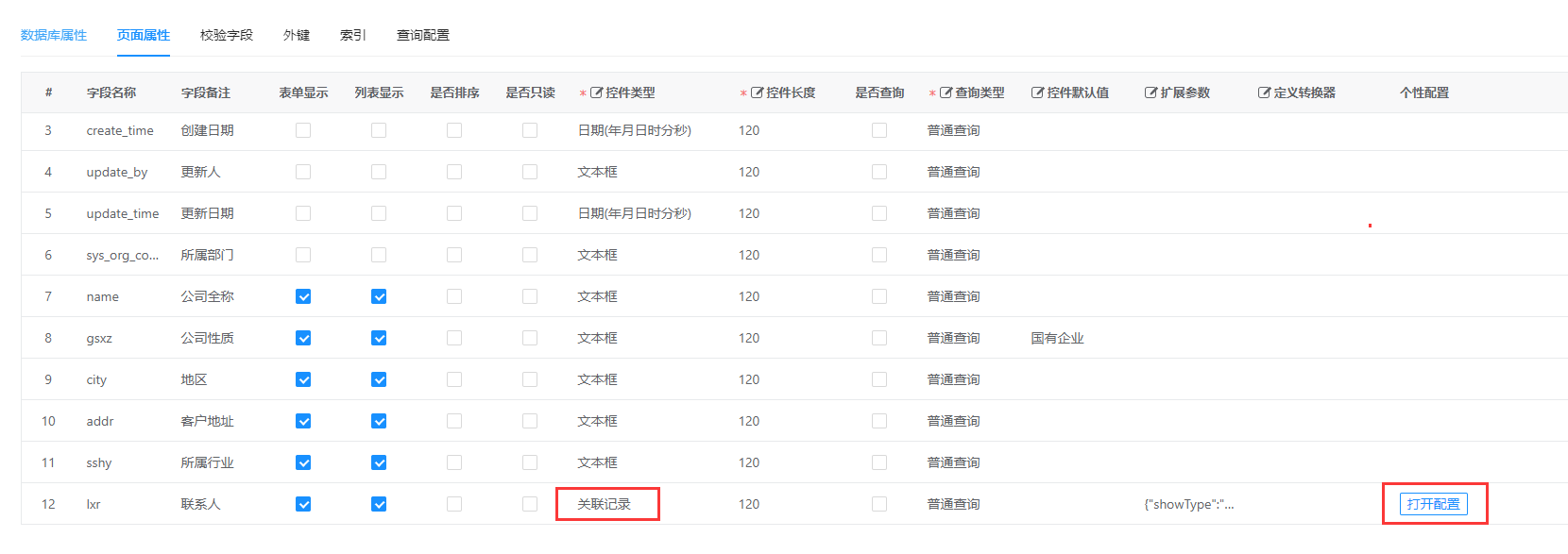Click the edit icon beside 扩展参数 header
Viewport: 1568px width, 554px height.
1150,92
